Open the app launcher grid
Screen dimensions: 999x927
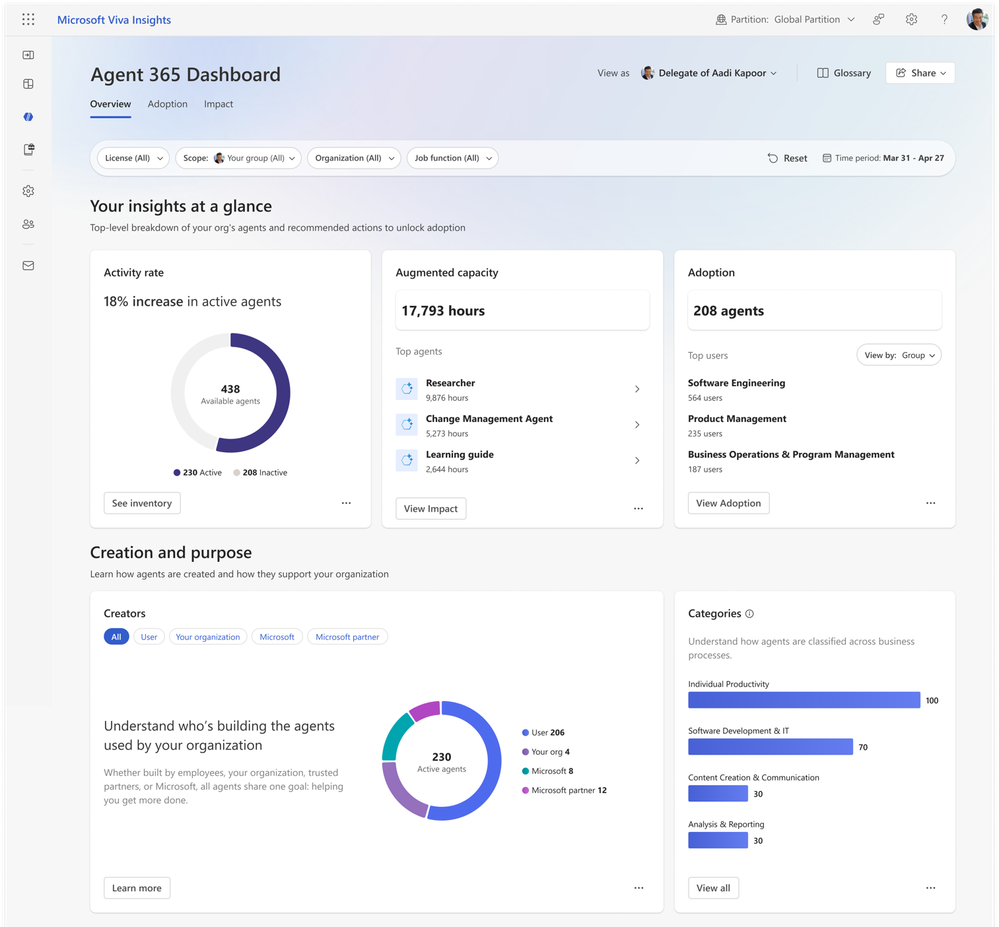click(28, 20)
